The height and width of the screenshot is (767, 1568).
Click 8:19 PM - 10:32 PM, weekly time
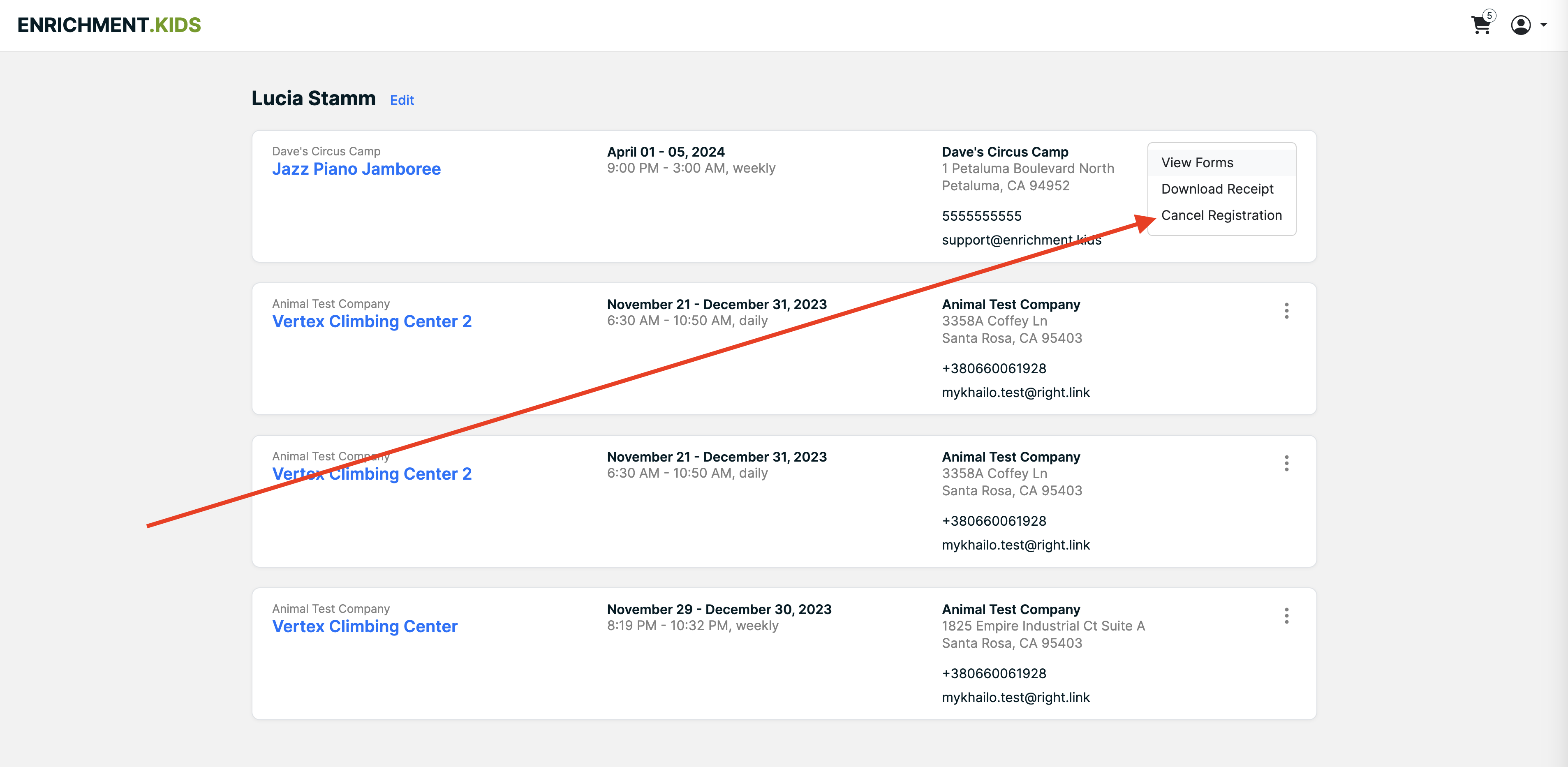click(692, 626)
